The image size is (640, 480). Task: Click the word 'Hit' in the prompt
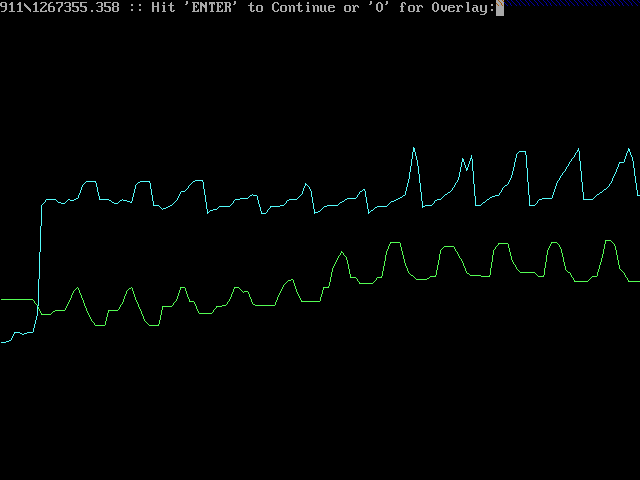coord(163,8)
